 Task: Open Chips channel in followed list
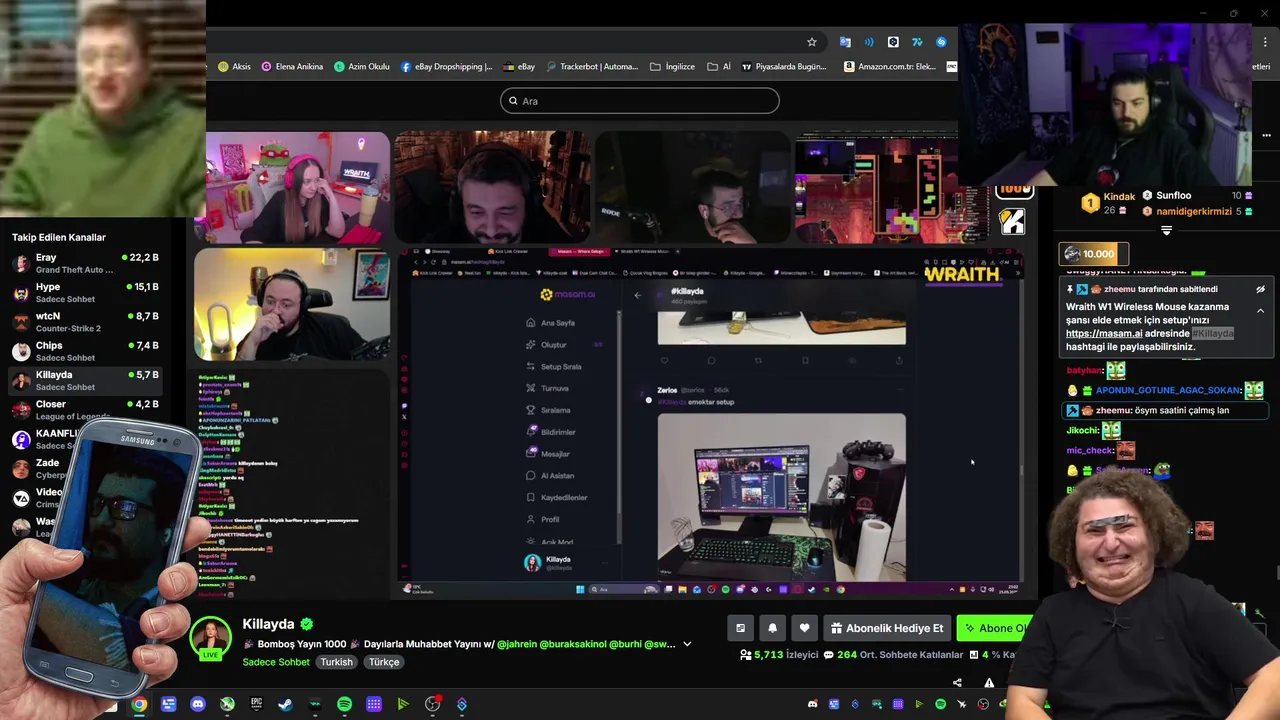tap(86, 351)
